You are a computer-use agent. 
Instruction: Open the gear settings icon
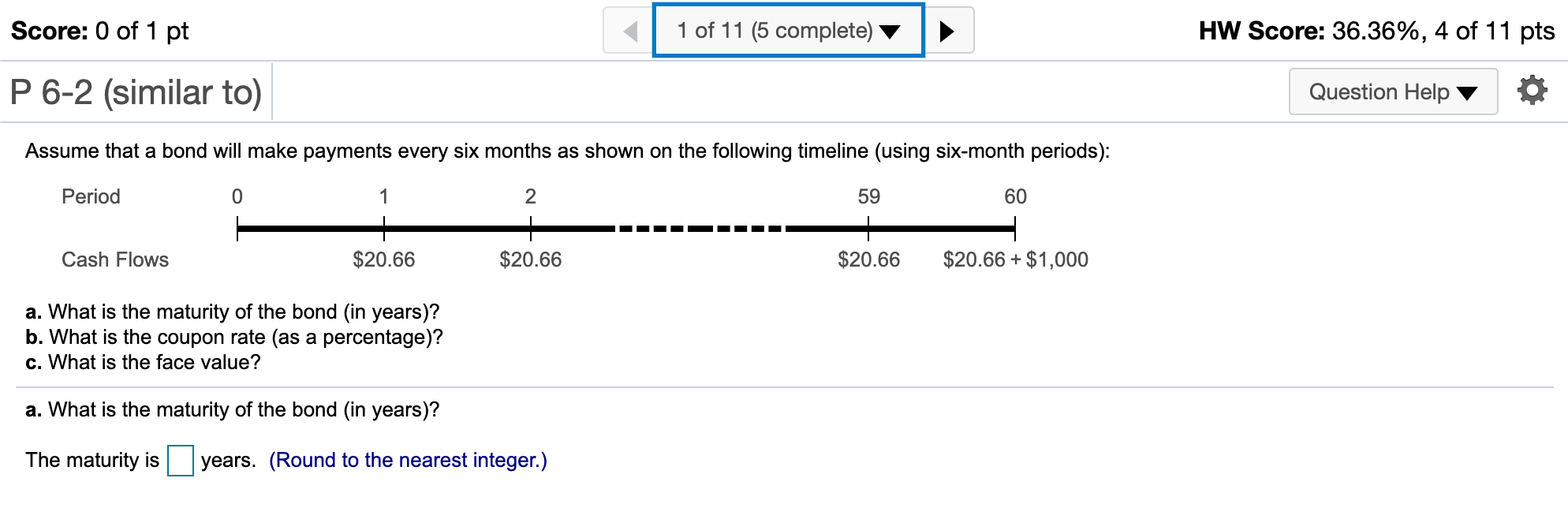(x=1532, y=91)
